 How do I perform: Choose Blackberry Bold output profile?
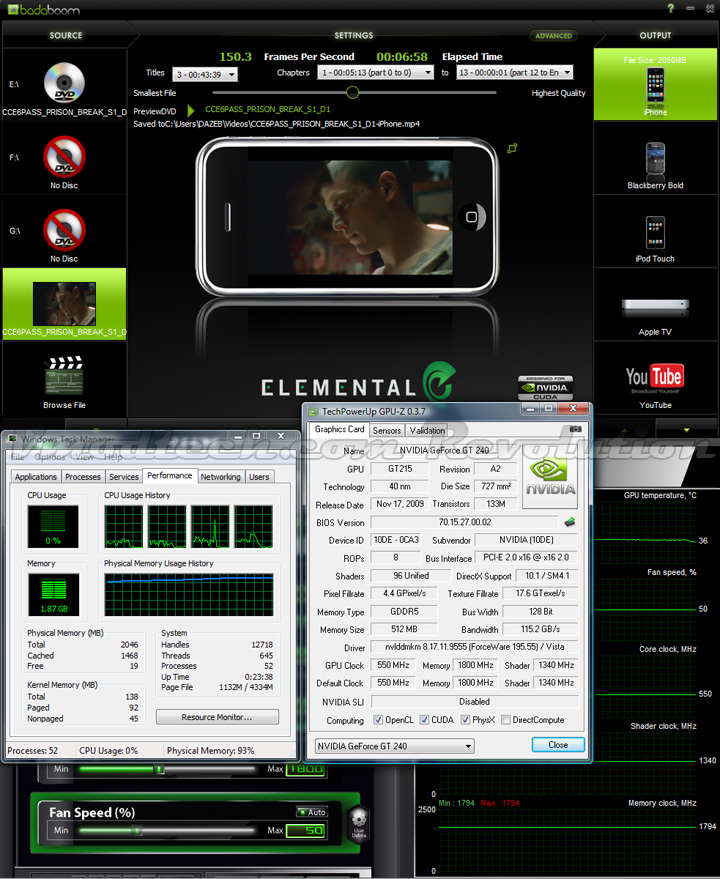click(x=655, y=158)
